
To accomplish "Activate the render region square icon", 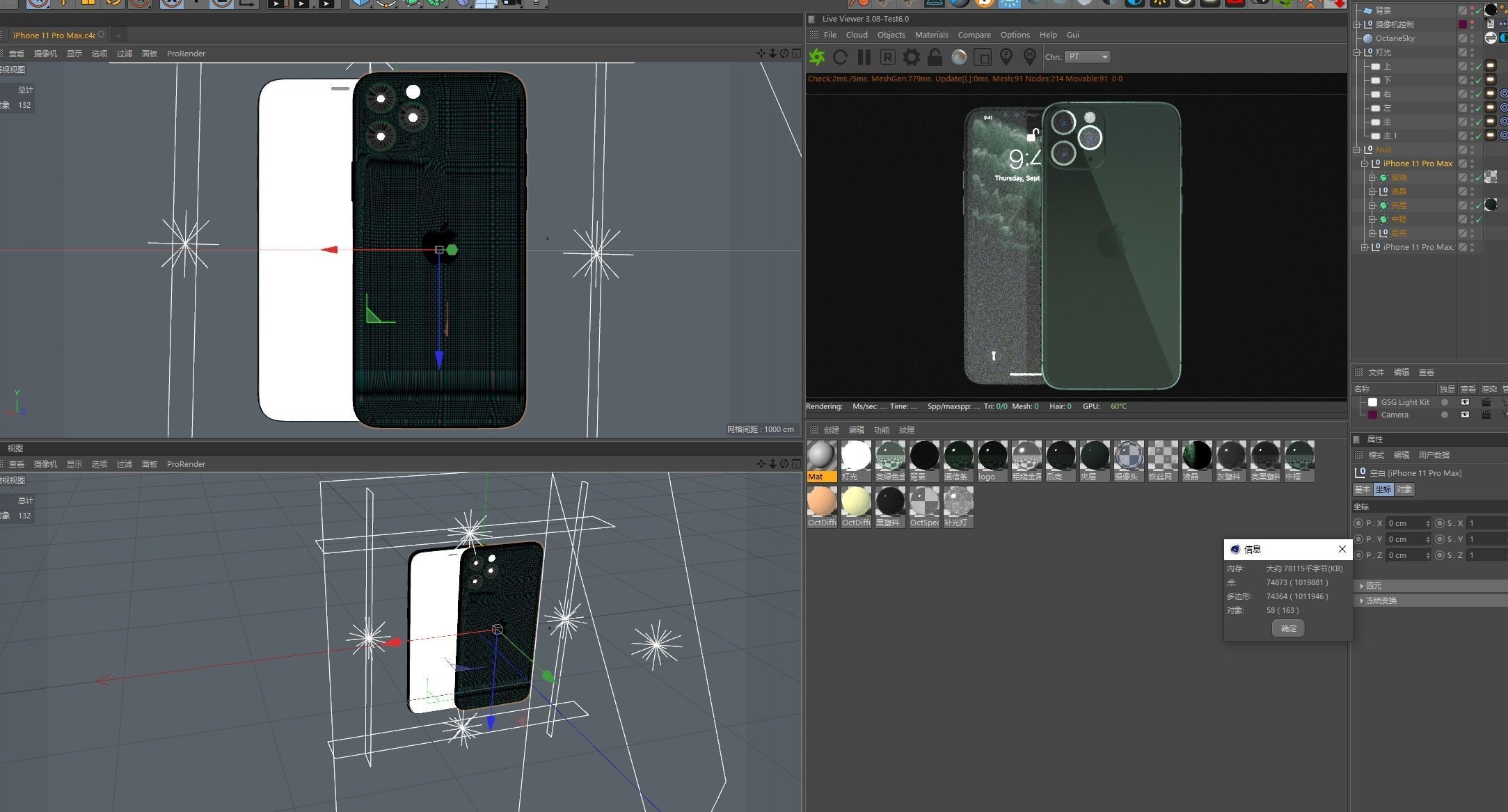I will tap(983, 57).
